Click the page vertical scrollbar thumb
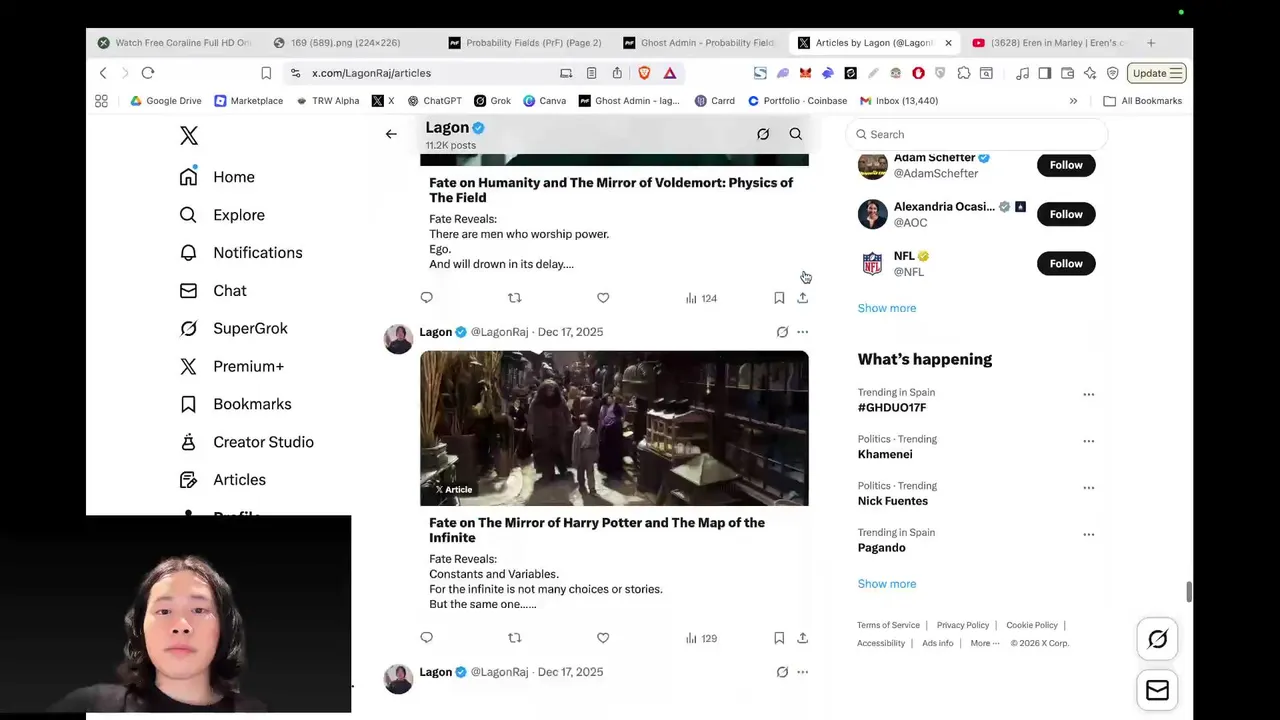Screen dimensions: 1280x720 pyautogui.click(x=1189, y=592)
